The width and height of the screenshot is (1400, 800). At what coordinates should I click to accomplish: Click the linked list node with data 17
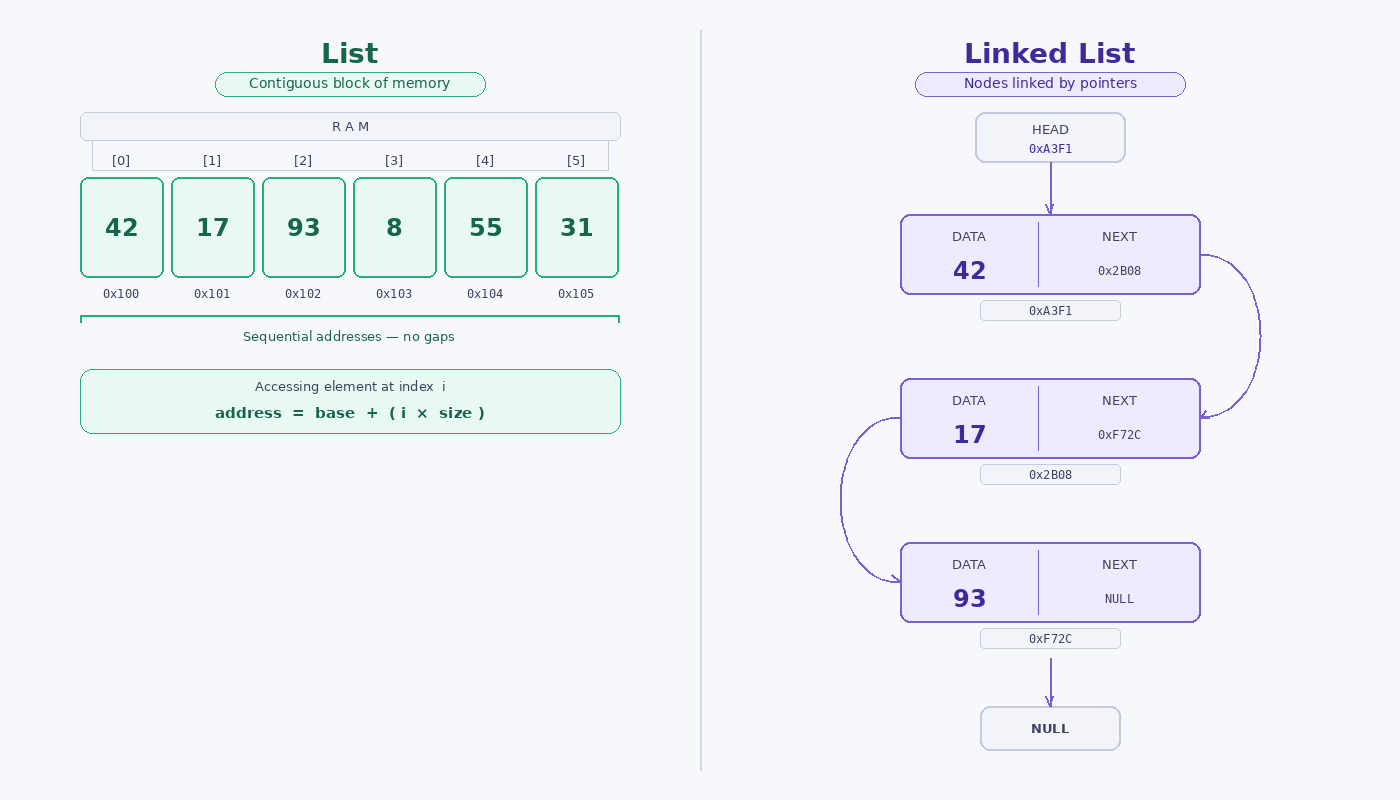coord(1050,419)
